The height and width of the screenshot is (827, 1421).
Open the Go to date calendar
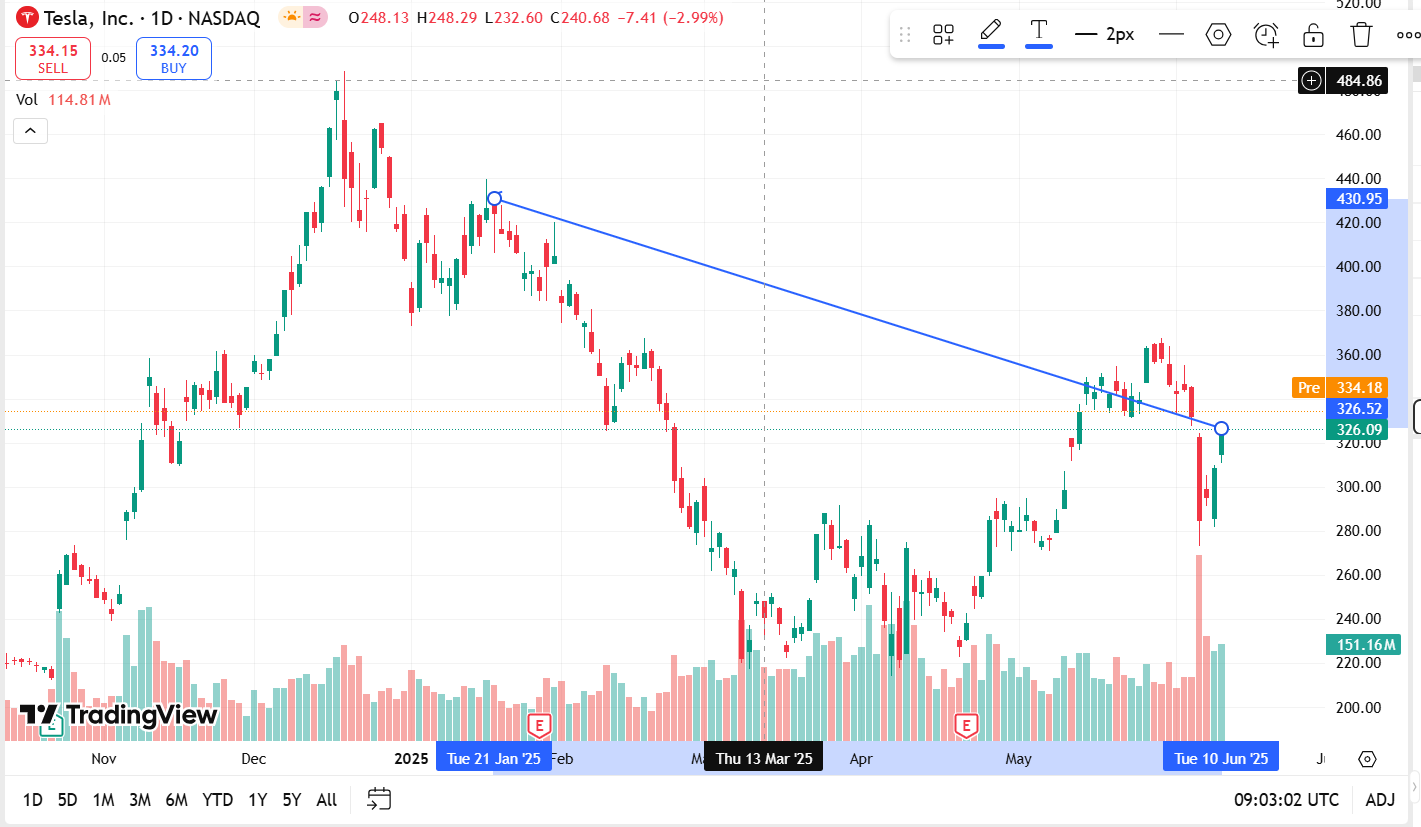(x=379, y=799)
